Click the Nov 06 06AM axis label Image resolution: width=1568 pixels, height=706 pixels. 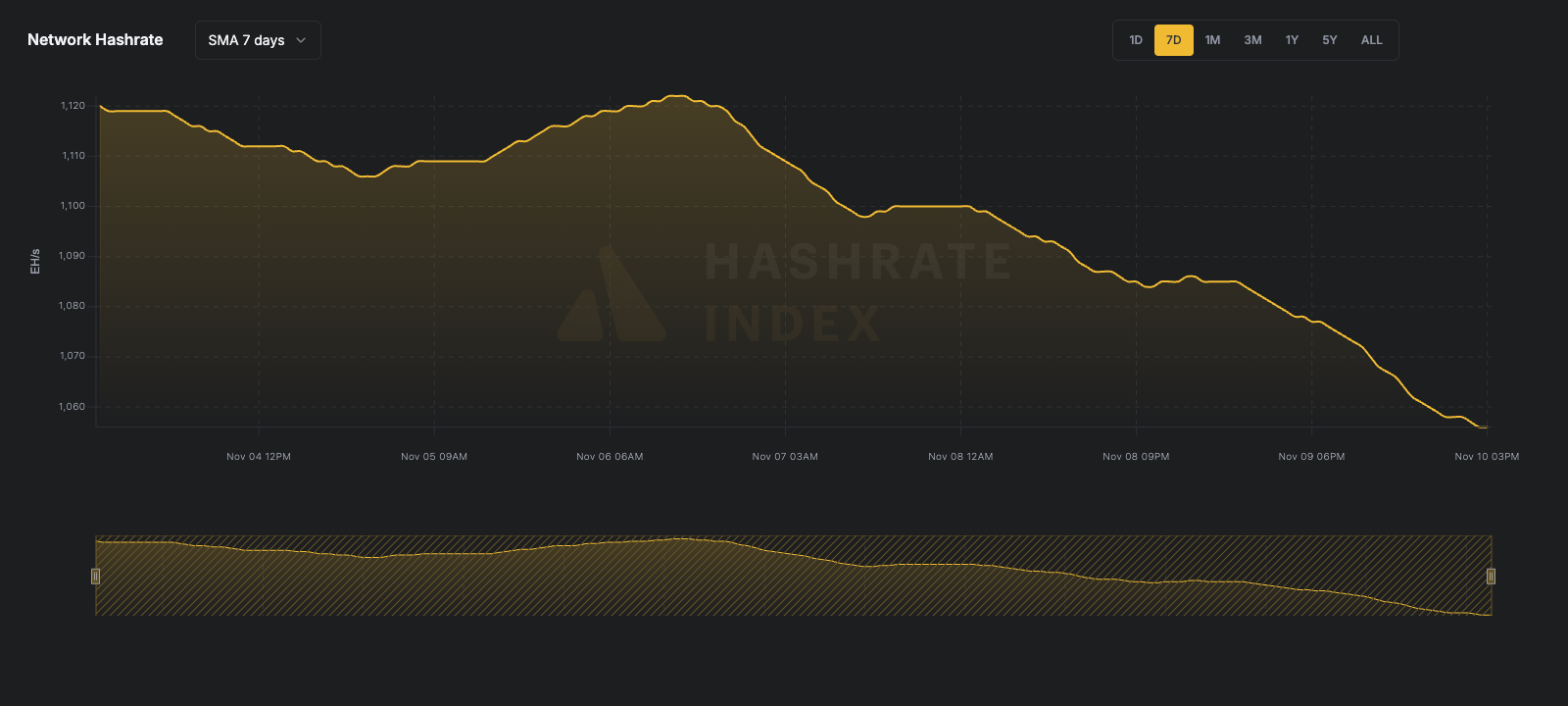610,457
